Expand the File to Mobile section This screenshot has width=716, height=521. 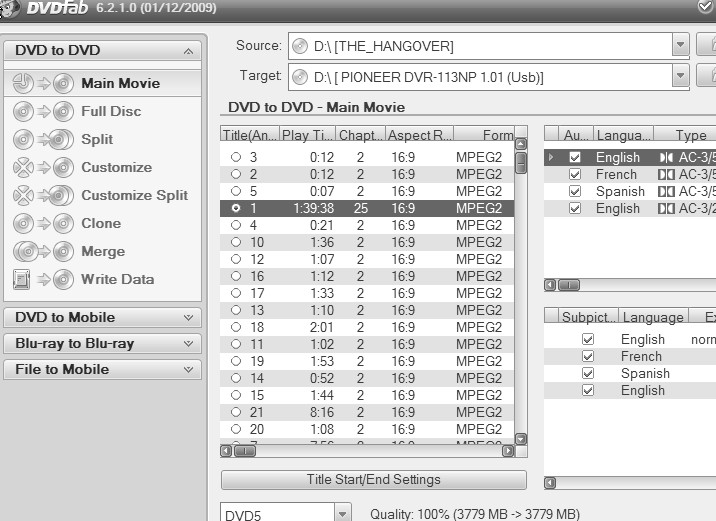188,369
